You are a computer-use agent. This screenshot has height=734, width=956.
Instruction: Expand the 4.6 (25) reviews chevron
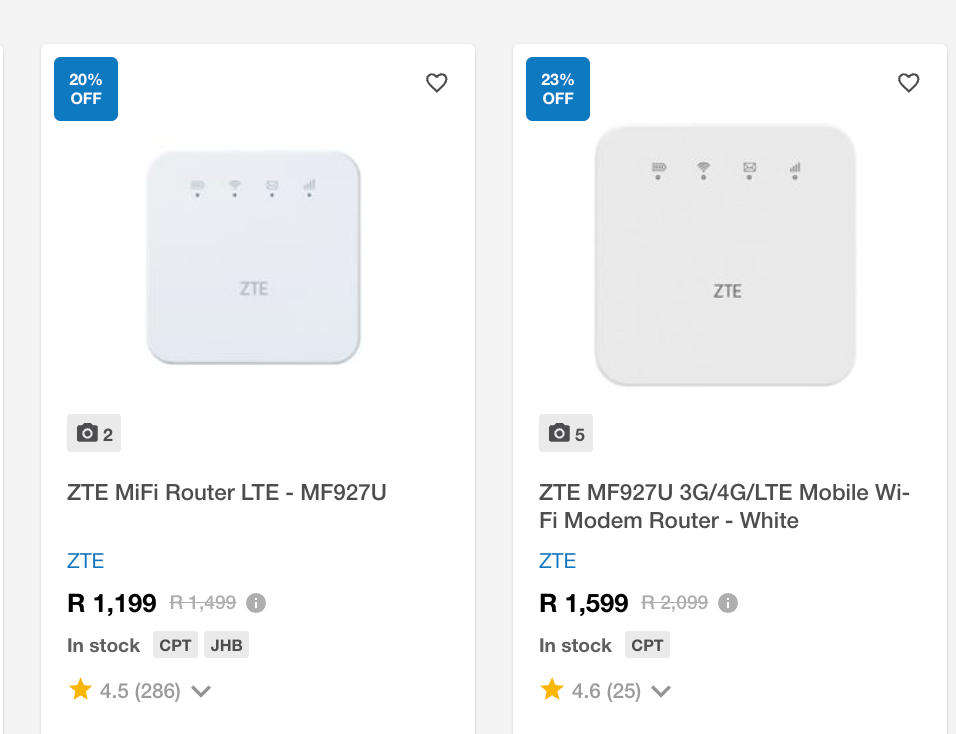click(x=661, y=691)
